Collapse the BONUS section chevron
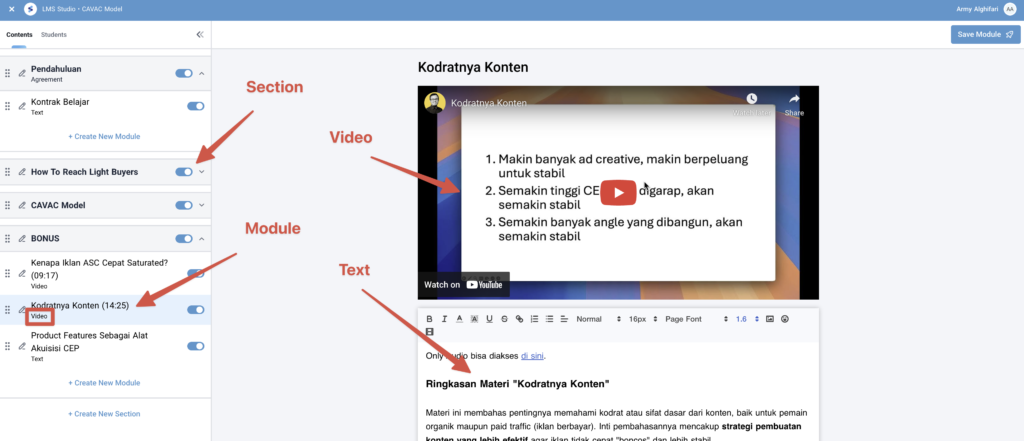The width and height of the screenshot is (1024, 441). [202, 239]
